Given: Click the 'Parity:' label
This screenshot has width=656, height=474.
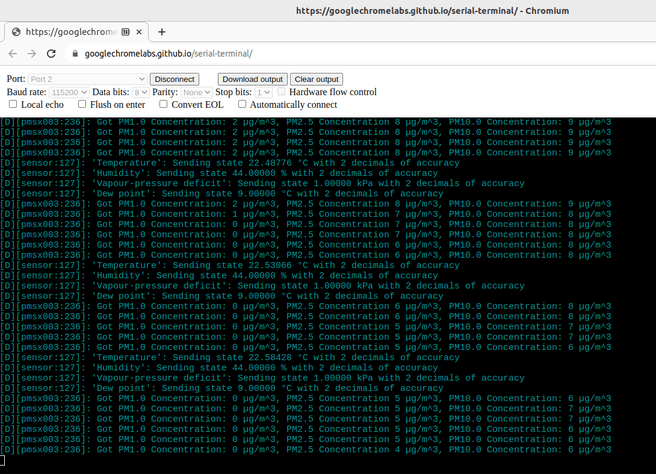Looking at the screenshot, I should point(165,92).
